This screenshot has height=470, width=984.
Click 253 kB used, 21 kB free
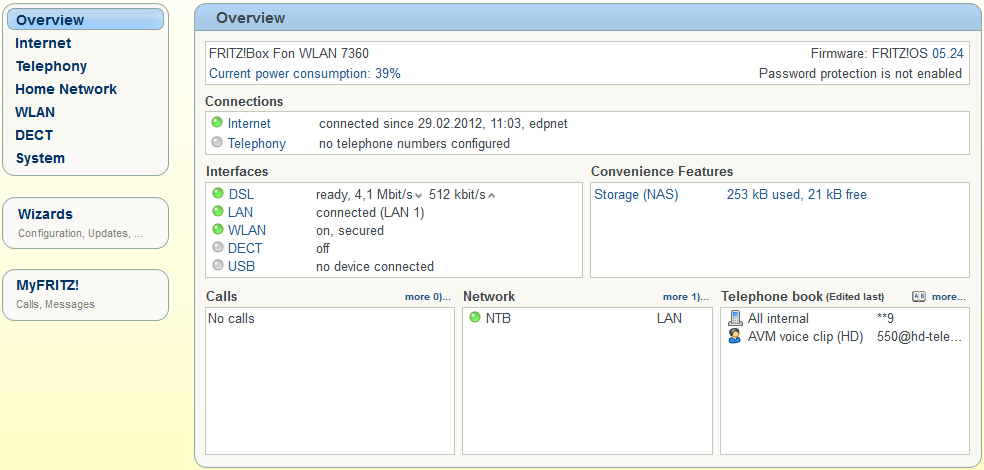click(x=796, y=195)
